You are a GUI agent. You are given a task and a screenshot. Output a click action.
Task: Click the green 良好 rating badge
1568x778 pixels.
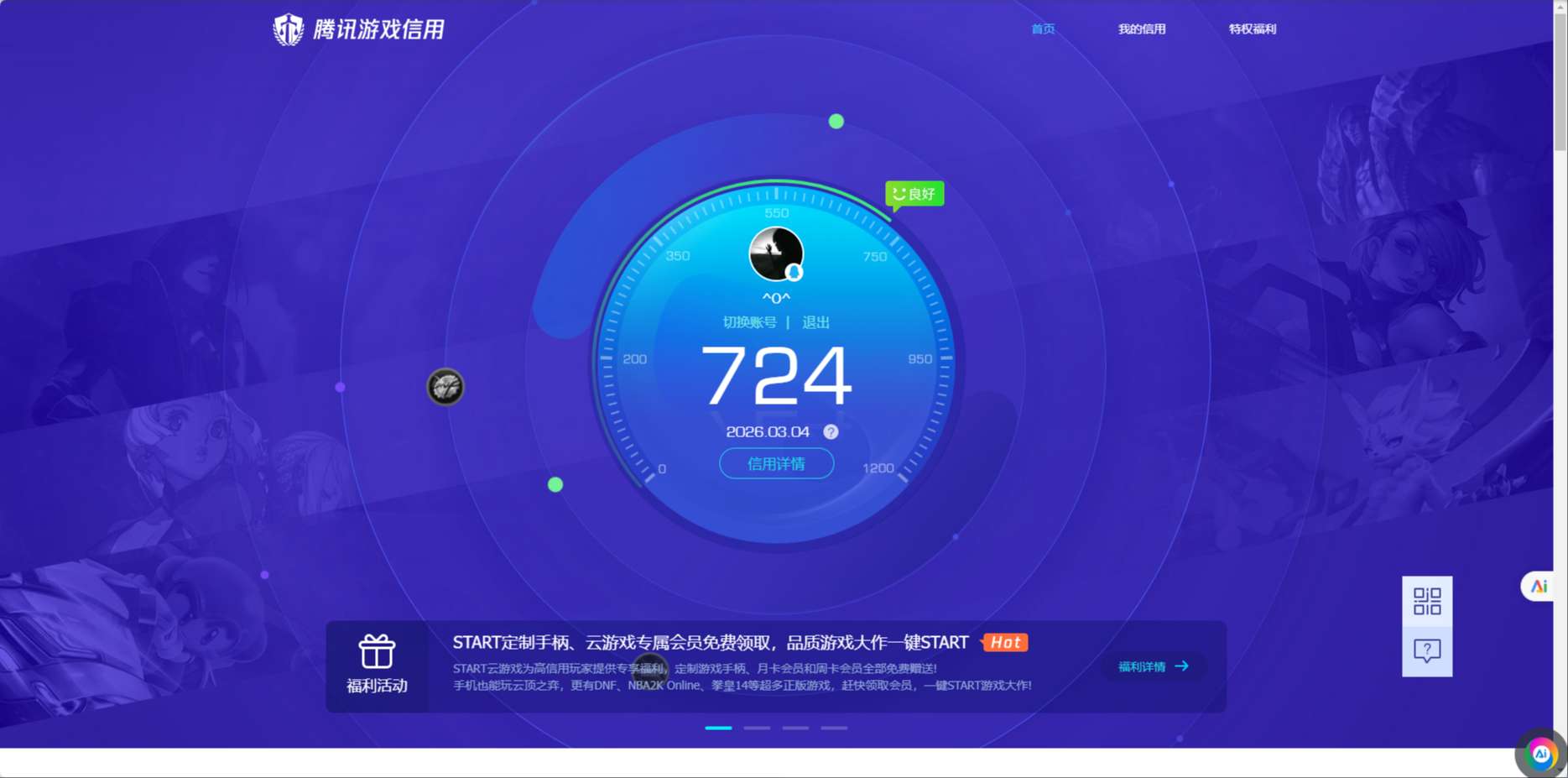914,193
